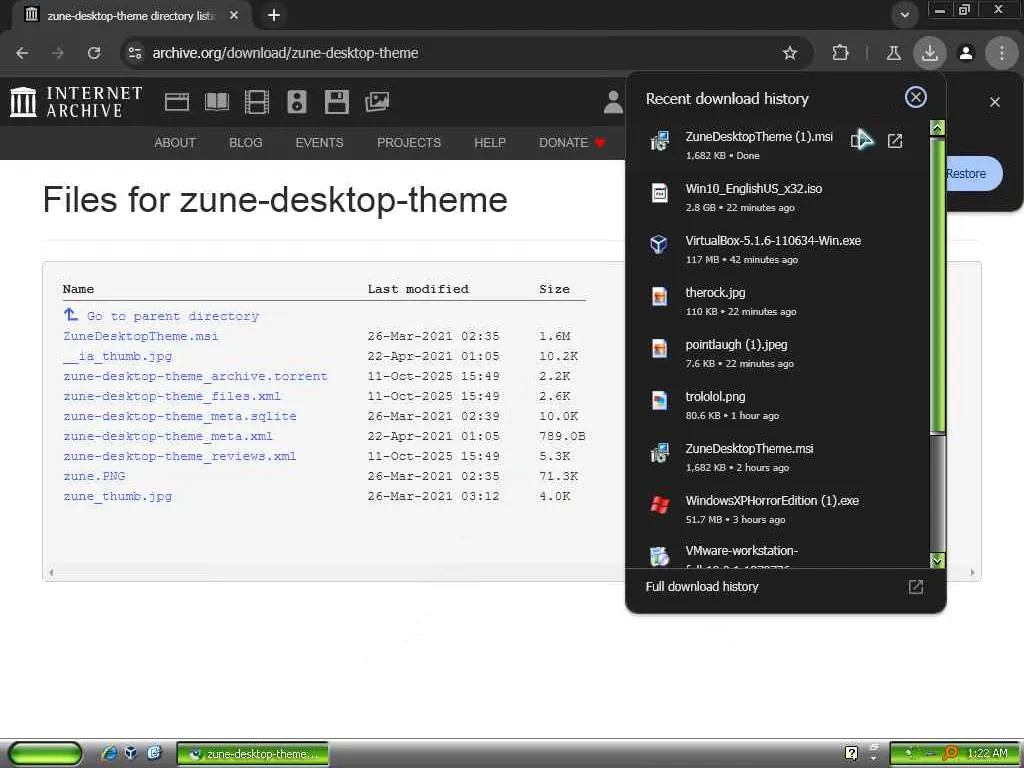Open a new browser tab

point(274,14)
